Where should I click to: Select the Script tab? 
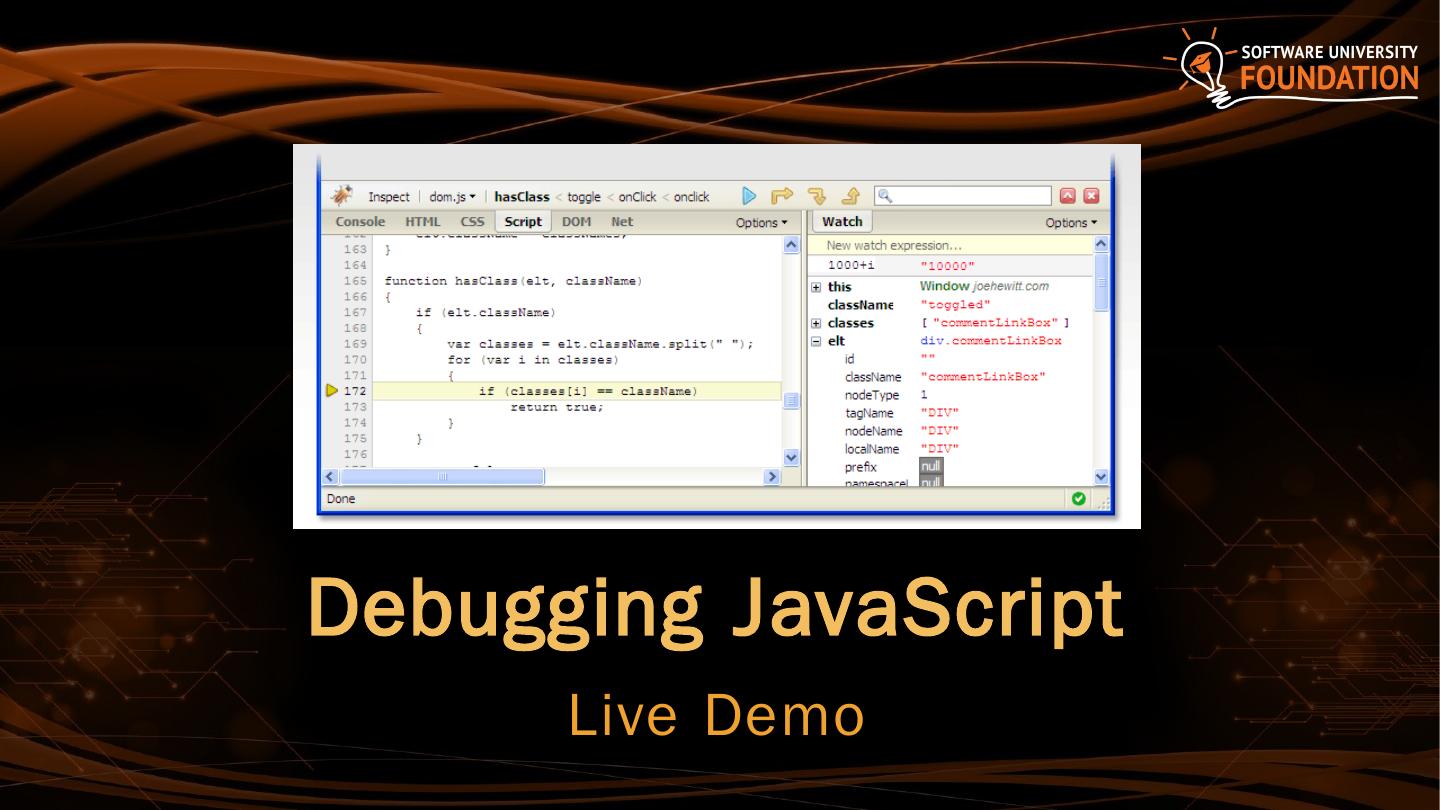coord(523,222)
